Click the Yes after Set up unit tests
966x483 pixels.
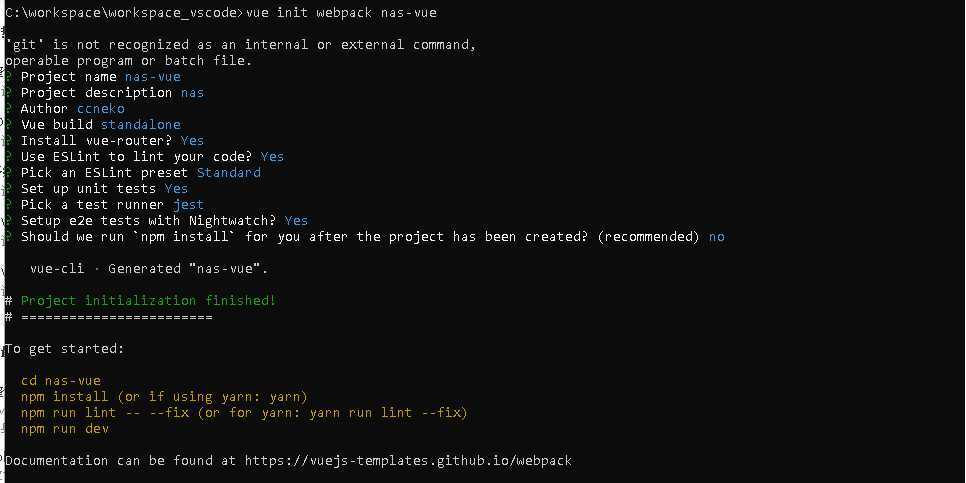pos(176,189)
